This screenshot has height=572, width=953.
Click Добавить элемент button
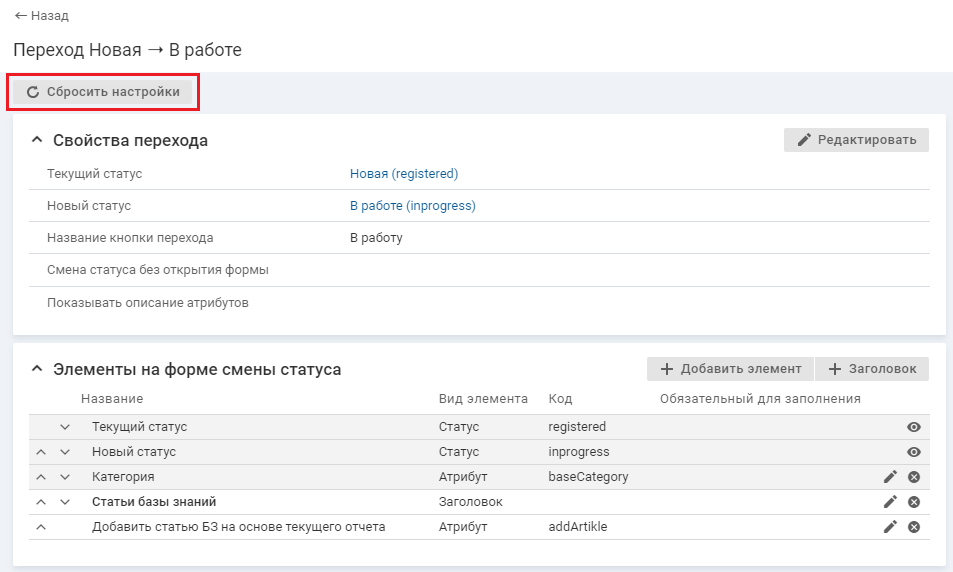(730, 369)
